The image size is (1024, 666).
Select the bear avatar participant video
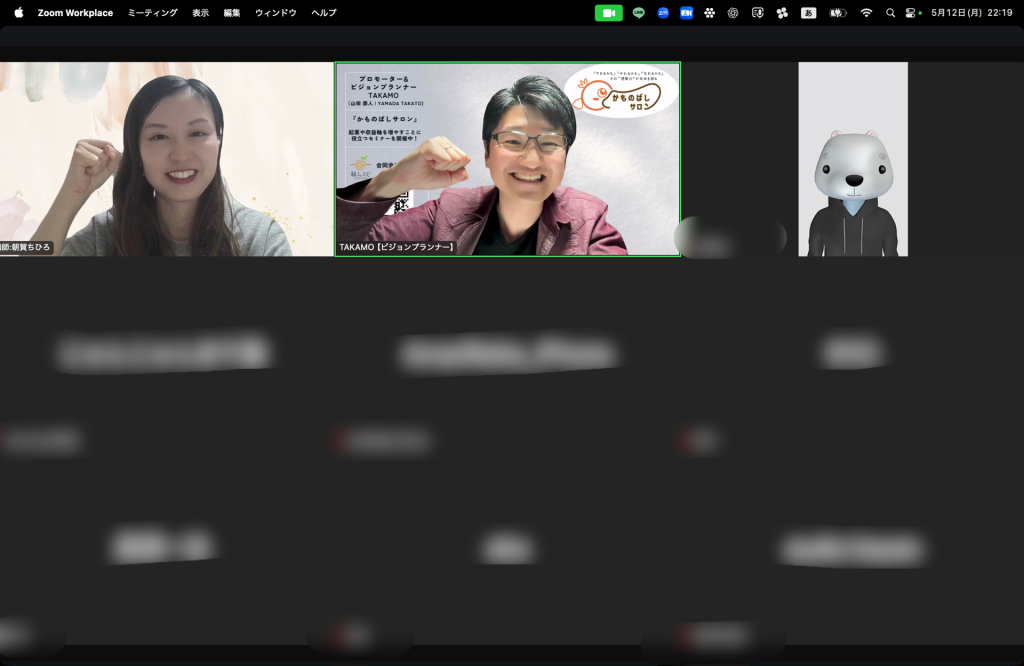(852, 159)
